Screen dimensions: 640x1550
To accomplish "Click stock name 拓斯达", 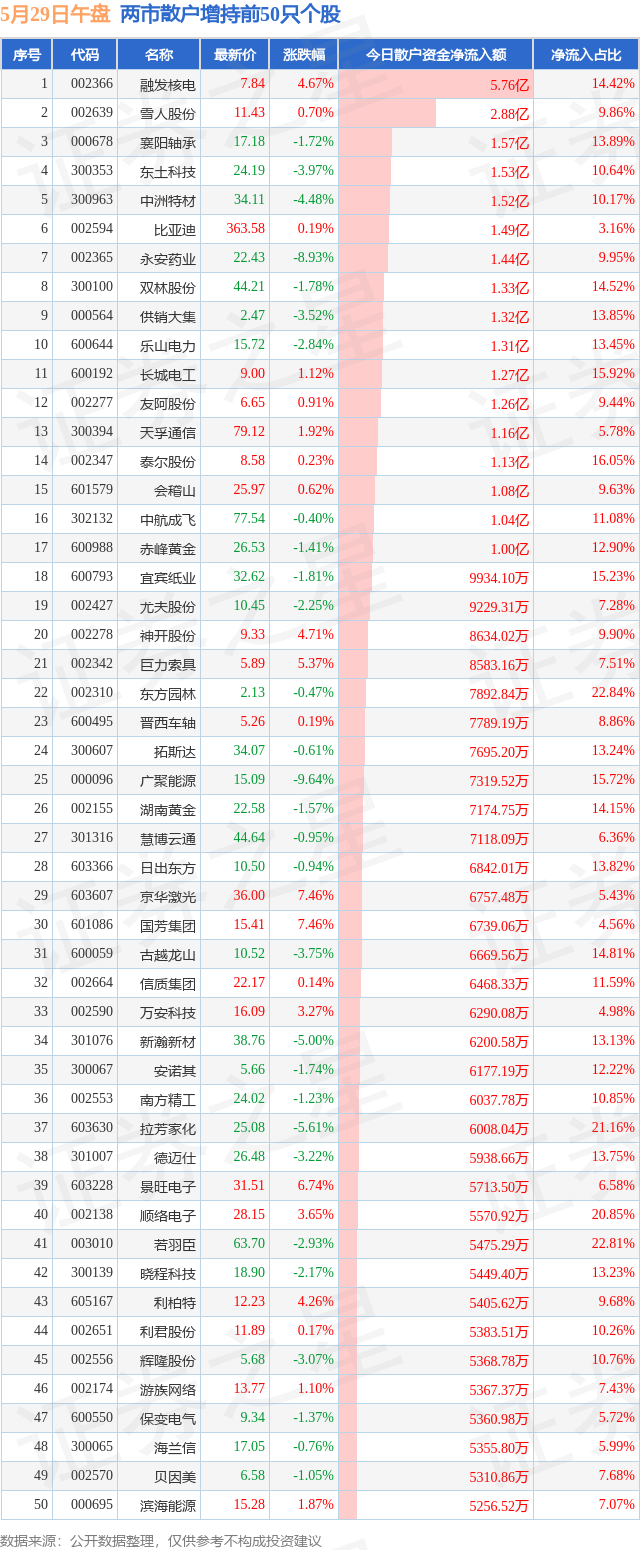I will coord(175,752).
